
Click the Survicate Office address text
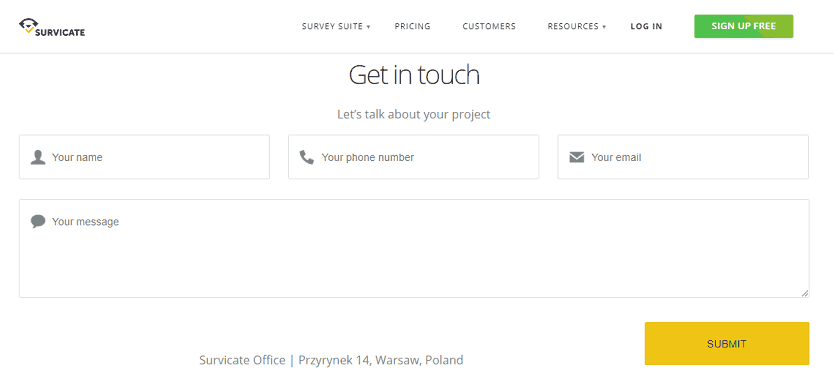coord(331,360)
